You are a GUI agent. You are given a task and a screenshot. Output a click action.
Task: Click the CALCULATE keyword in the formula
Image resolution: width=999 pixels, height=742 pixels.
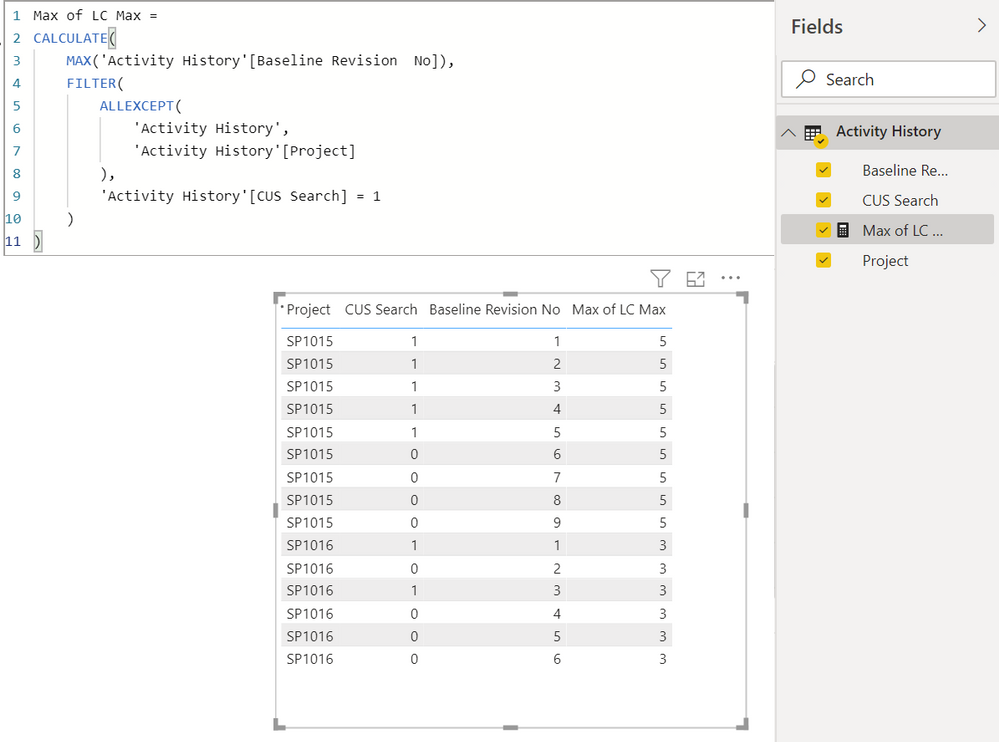[70, 38]
